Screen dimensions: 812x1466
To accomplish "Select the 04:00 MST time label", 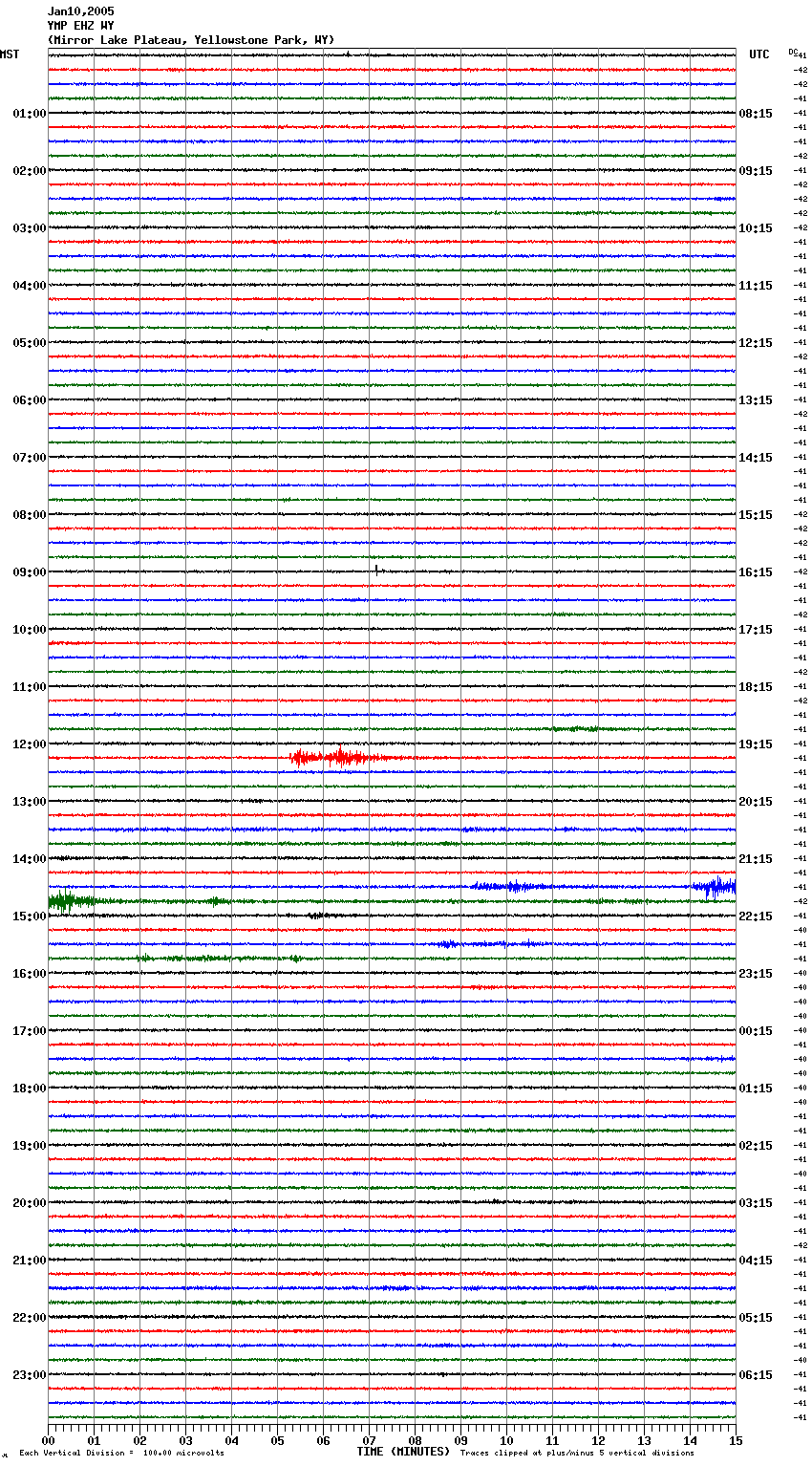I will 30,286.
